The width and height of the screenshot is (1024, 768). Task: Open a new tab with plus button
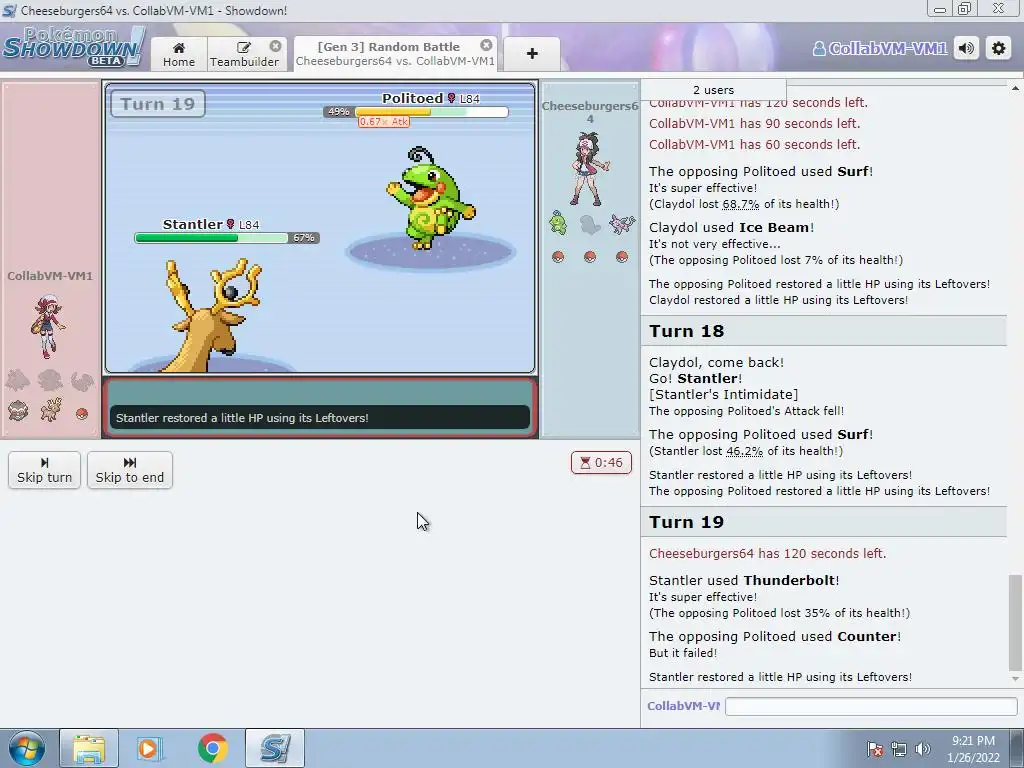532,54
